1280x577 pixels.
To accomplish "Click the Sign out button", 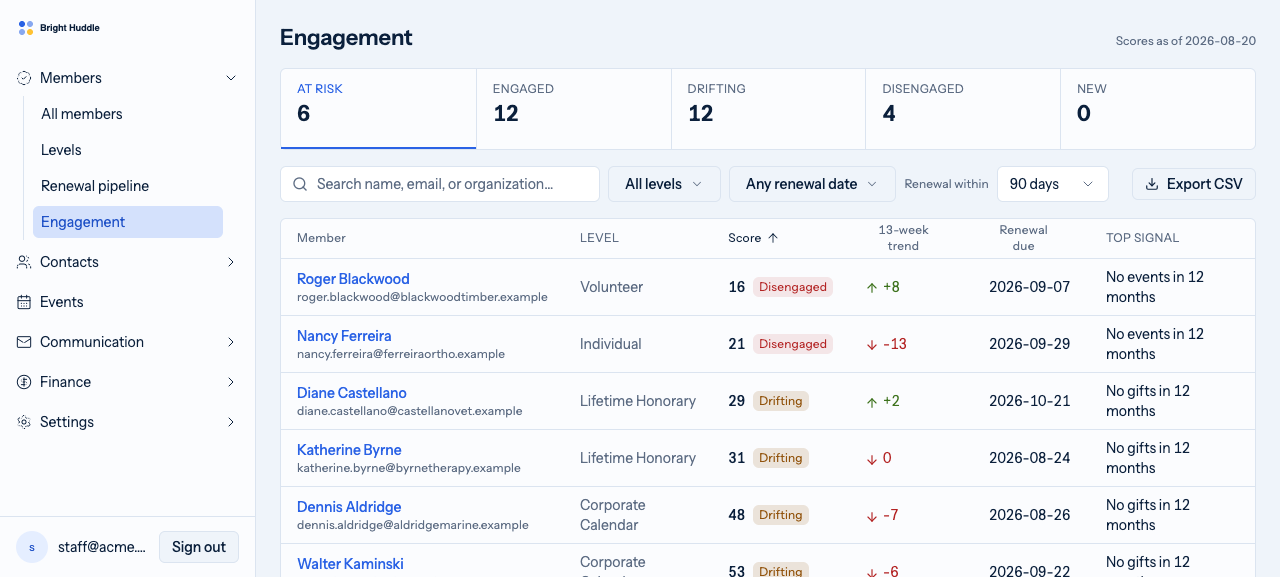I will 199,547.
